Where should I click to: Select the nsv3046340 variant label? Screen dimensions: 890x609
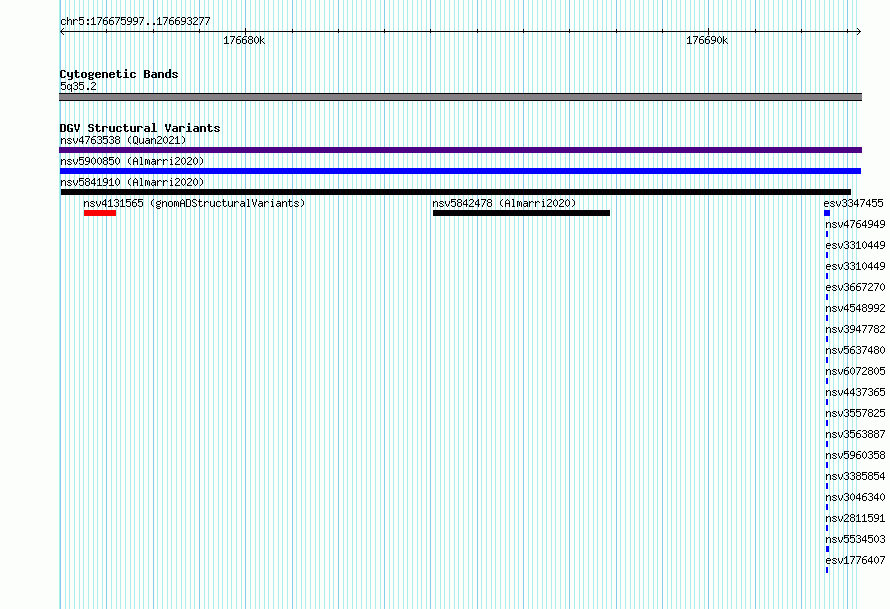855,497
